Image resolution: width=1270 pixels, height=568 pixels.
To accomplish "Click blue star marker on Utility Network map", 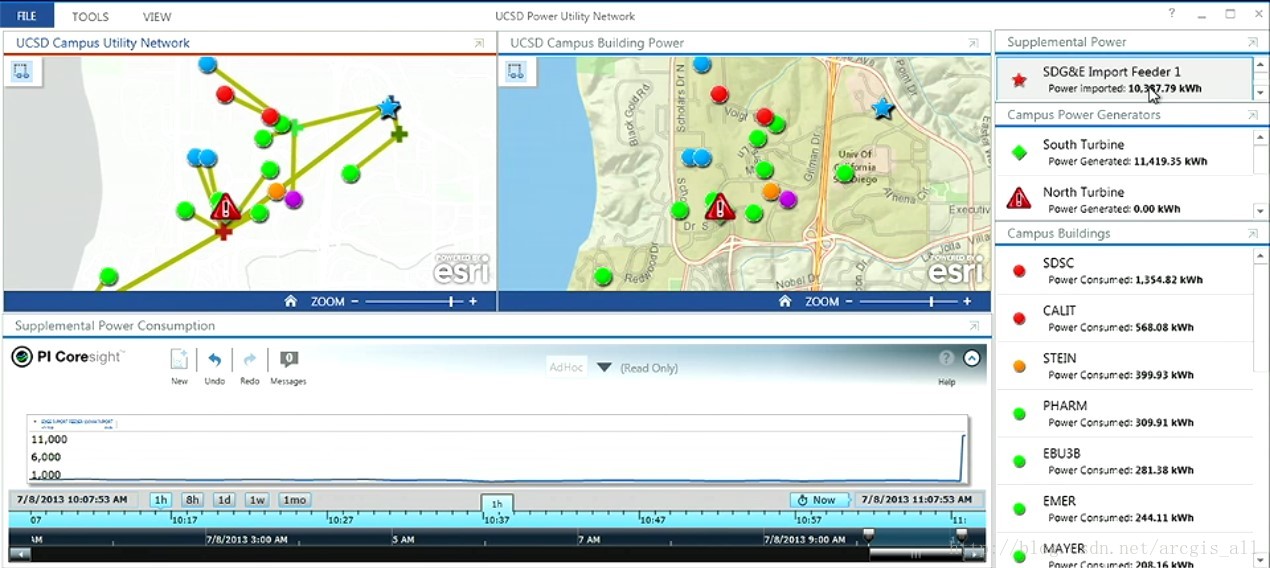I will coord(389,107).
